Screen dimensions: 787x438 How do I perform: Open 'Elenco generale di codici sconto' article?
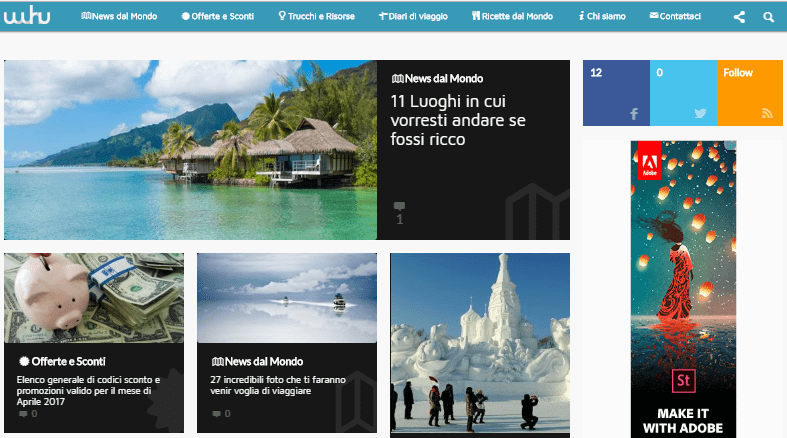click(88, 390)
